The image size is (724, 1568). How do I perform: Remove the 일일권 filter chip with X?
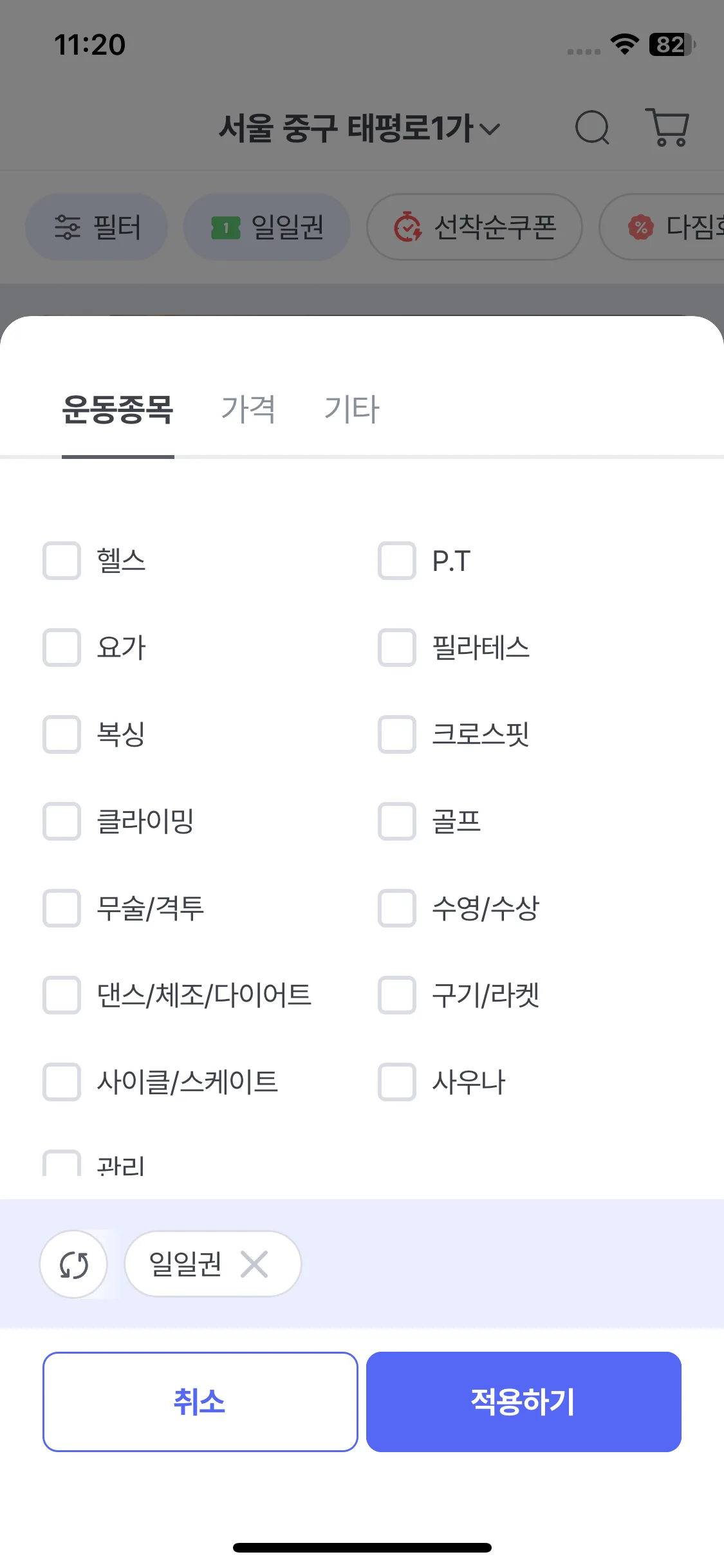255,1264
